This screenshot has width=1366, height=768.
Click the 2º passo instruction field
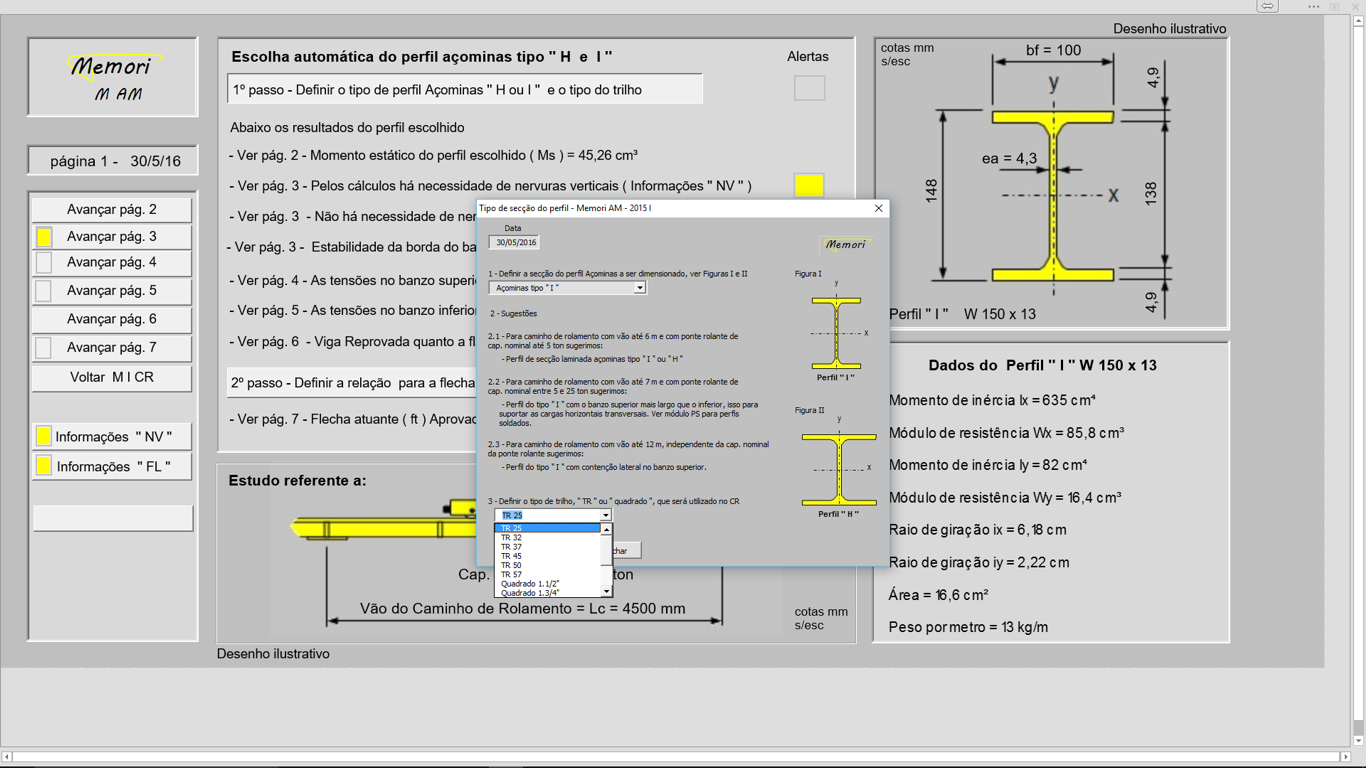[x=352, y=383]
